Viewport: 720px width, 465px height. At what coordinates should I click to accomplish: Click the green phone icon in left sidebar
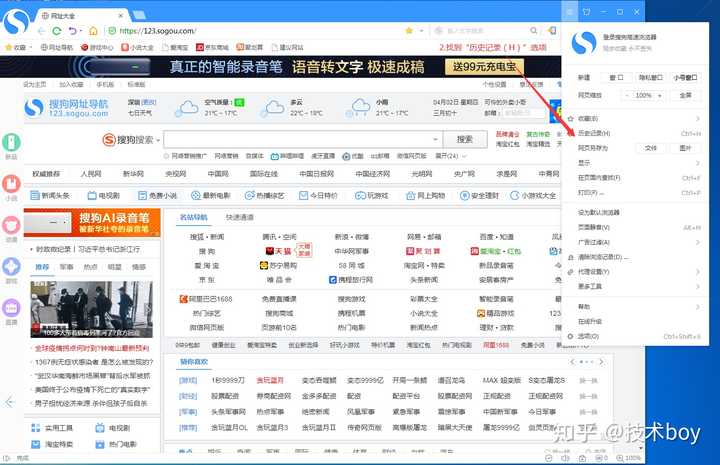(x=11, y=142)
